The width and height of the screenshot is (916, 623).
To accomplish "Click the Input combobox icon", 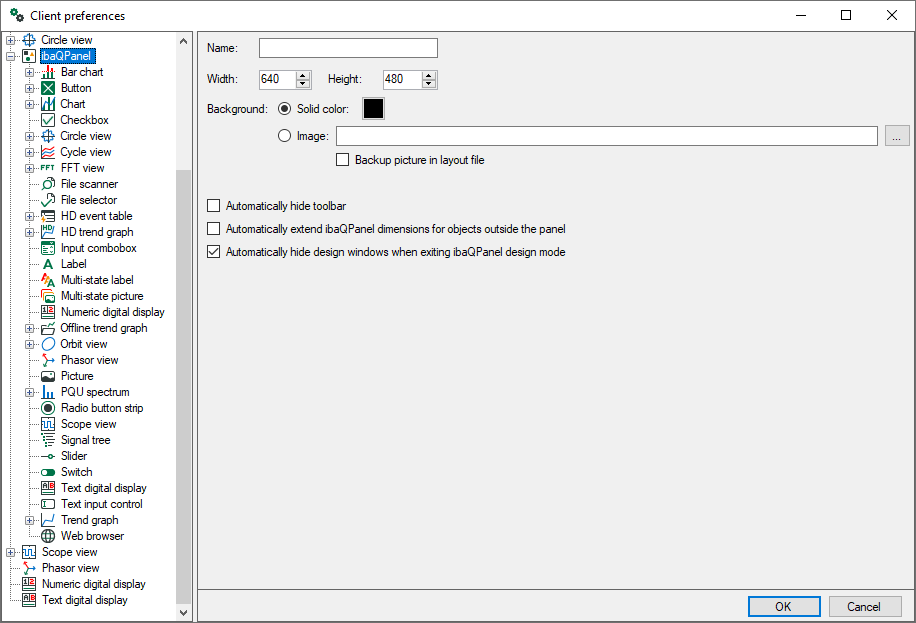I will coord(48,248).
